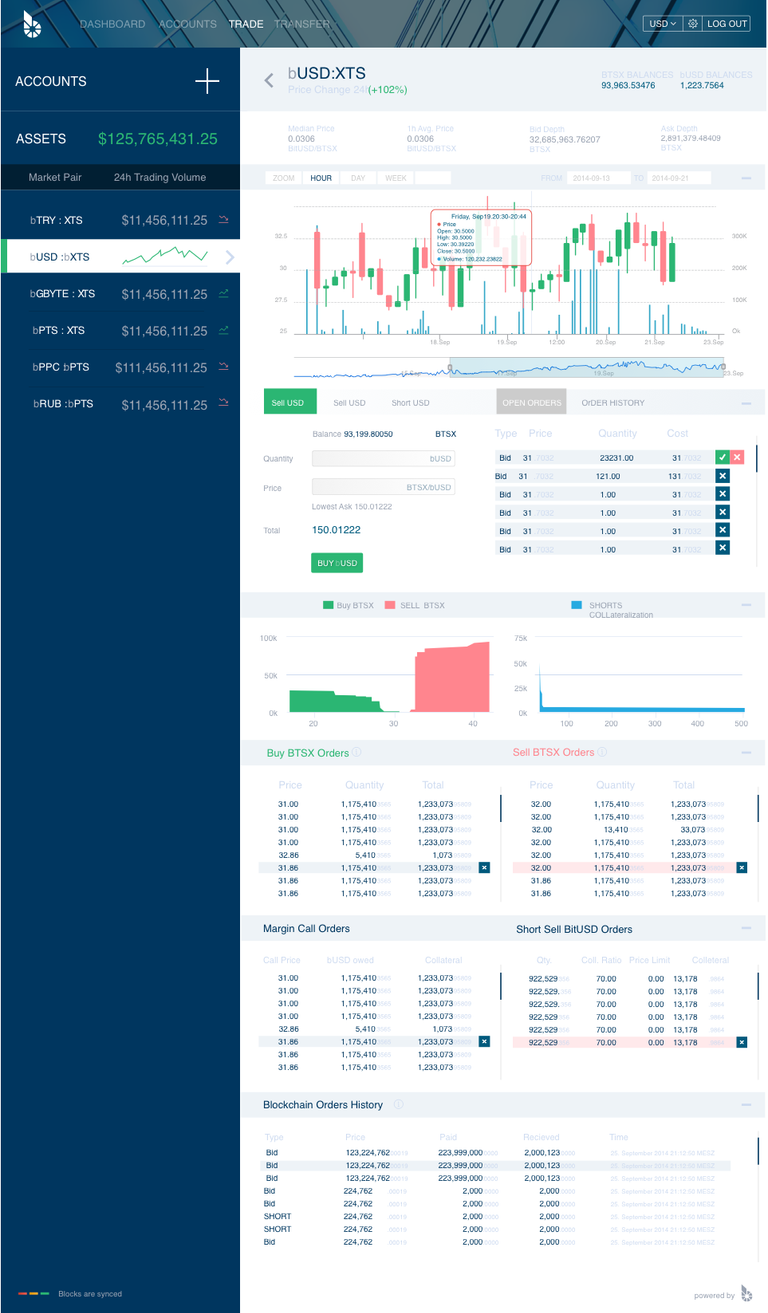Remove the highlighted Sell BTSX order at 32.00
The width and height of the screenshot is (768, 1313).
tap(742, 868)
